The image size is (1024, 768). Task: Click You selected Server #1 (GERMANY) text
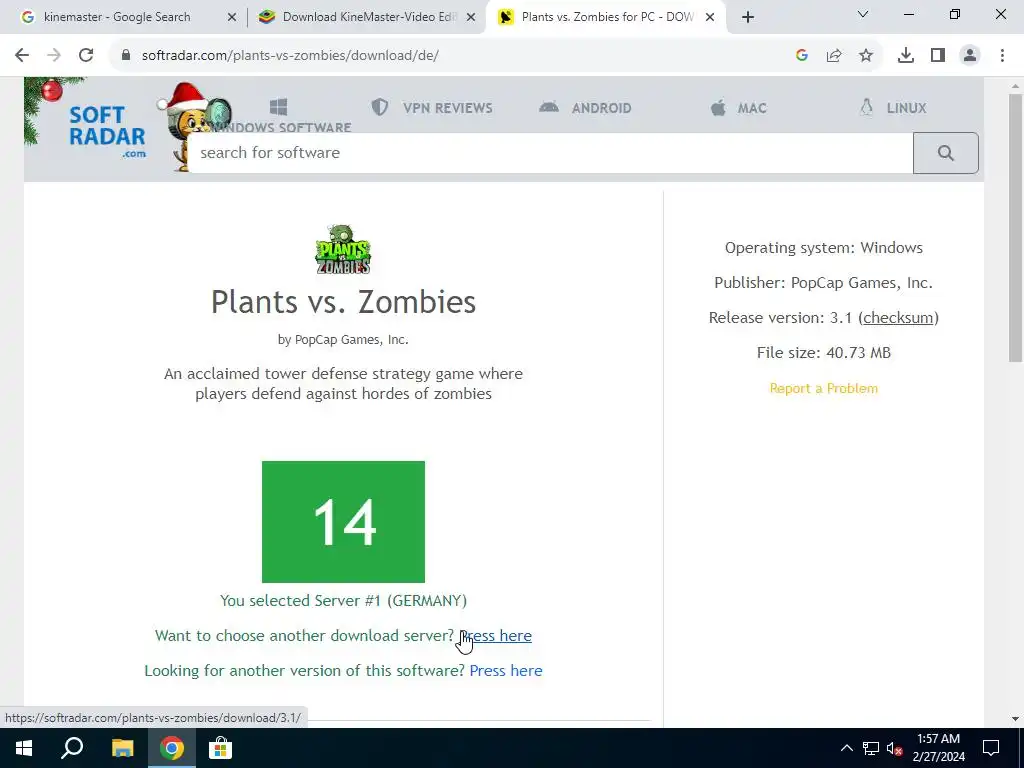point(344,601)
